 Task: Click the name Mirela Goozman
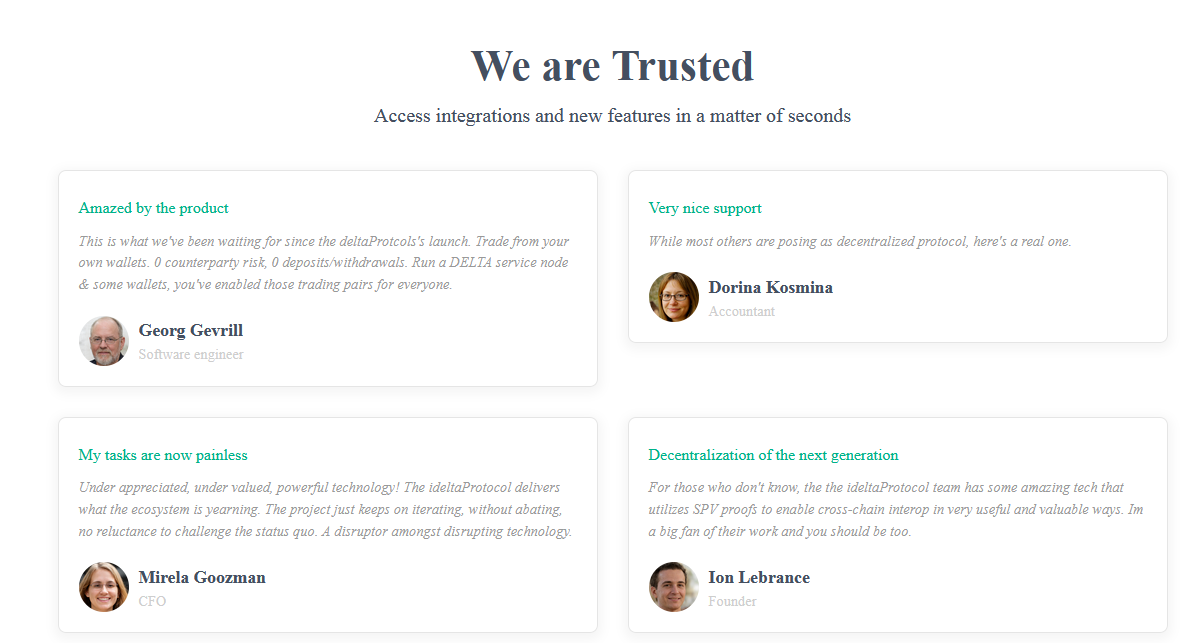tap(202, 578)
